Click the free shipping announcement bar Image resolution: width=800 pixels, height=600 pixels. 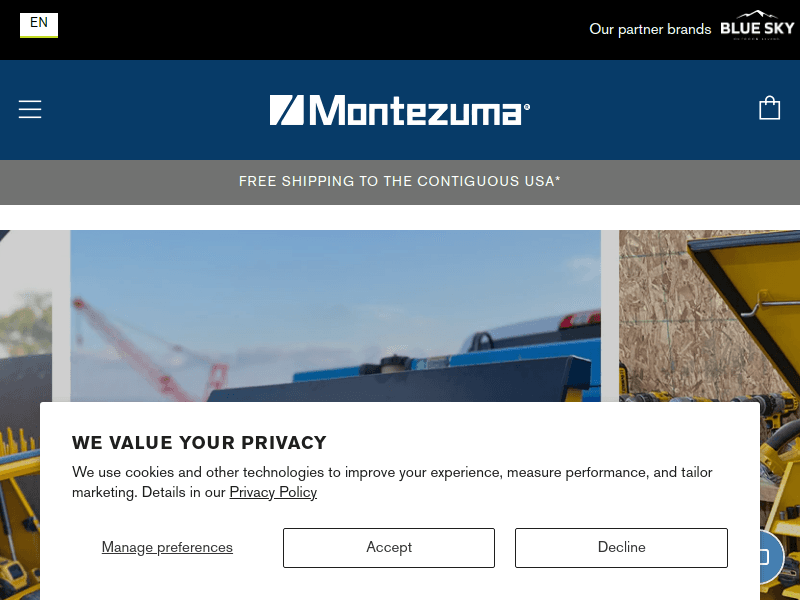(x=399, y=181)
